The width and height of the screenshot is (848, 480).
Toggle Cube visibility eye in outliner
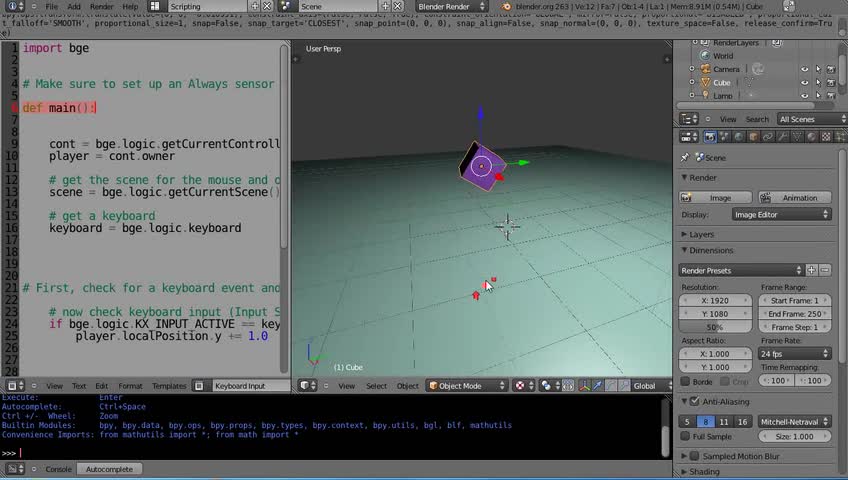pyautogui.click(x=804, y=83)
